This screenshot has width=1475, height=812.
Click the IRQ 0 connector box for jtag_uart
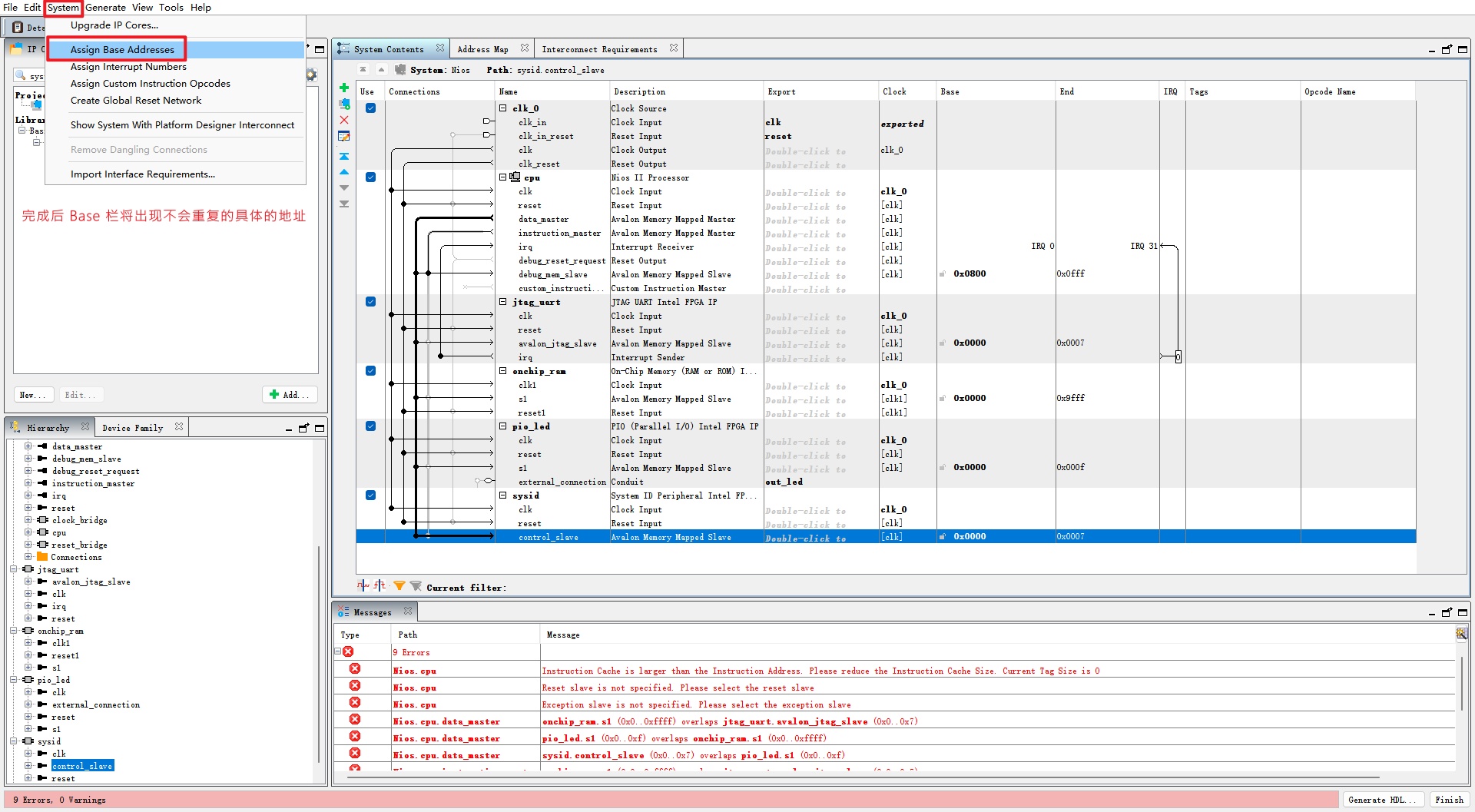coord(1178,356)
